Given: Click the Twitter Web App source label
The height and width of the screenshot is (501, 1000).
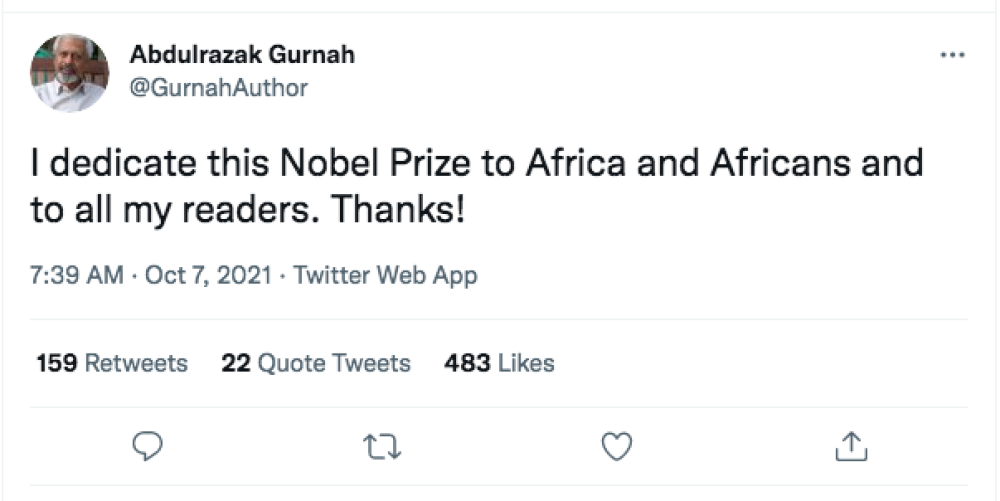Looking at the screenshot, I should click(x=385, y=275).
